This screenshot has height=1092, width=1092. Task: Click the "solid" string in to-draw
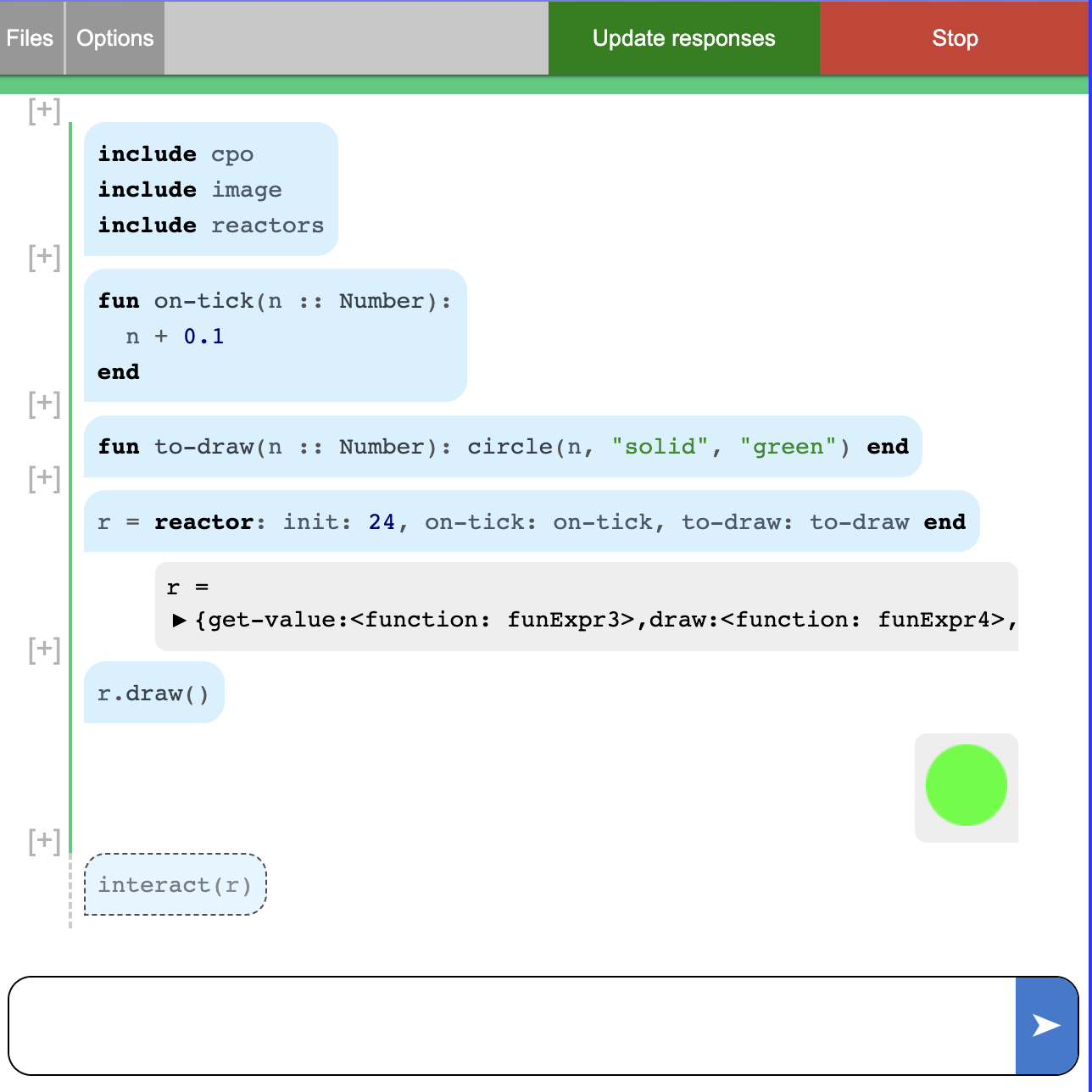pyautogui.click(x=660, y=447)
